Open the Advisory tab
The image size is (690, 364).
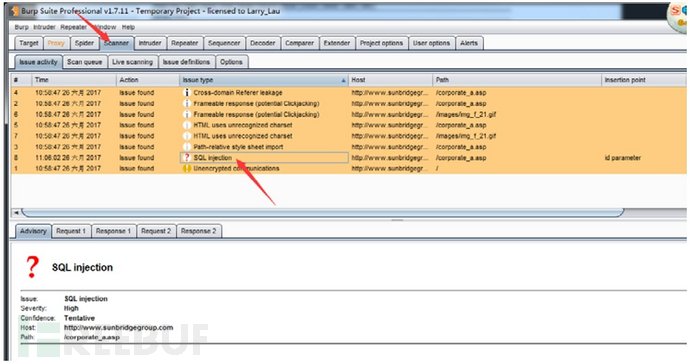pos(33,231)
